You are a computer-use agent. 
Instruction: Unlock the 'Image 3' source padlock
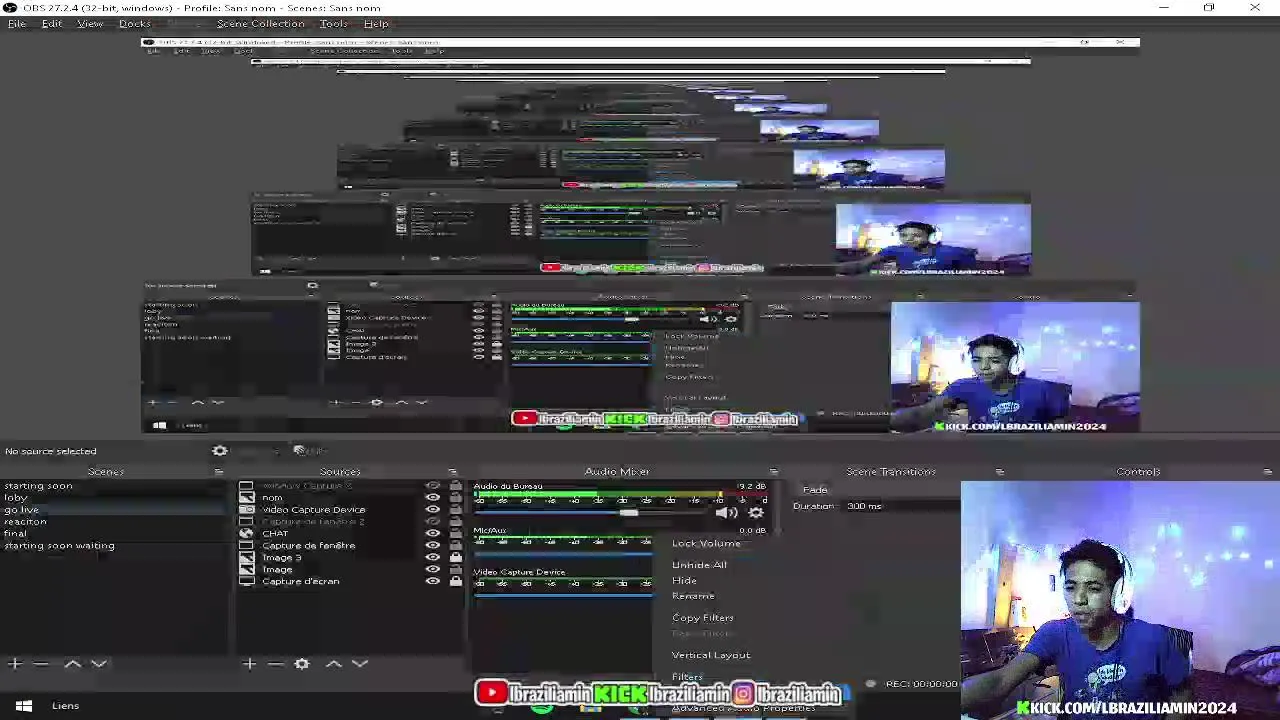pos(456,557)
